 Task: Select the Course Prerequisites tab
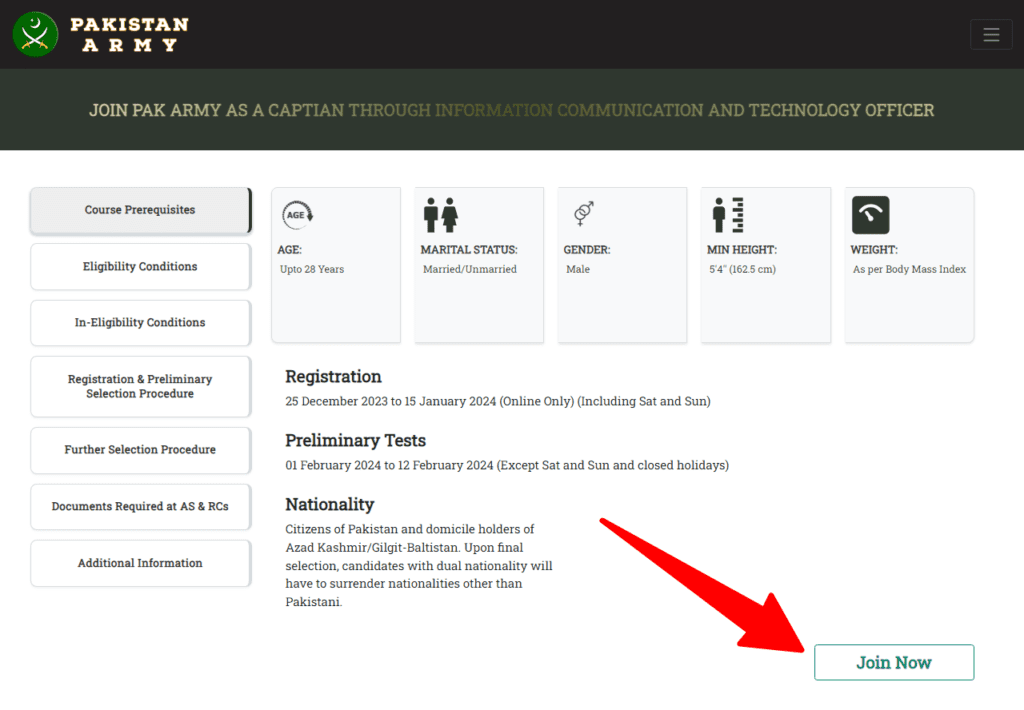point(140,210)
